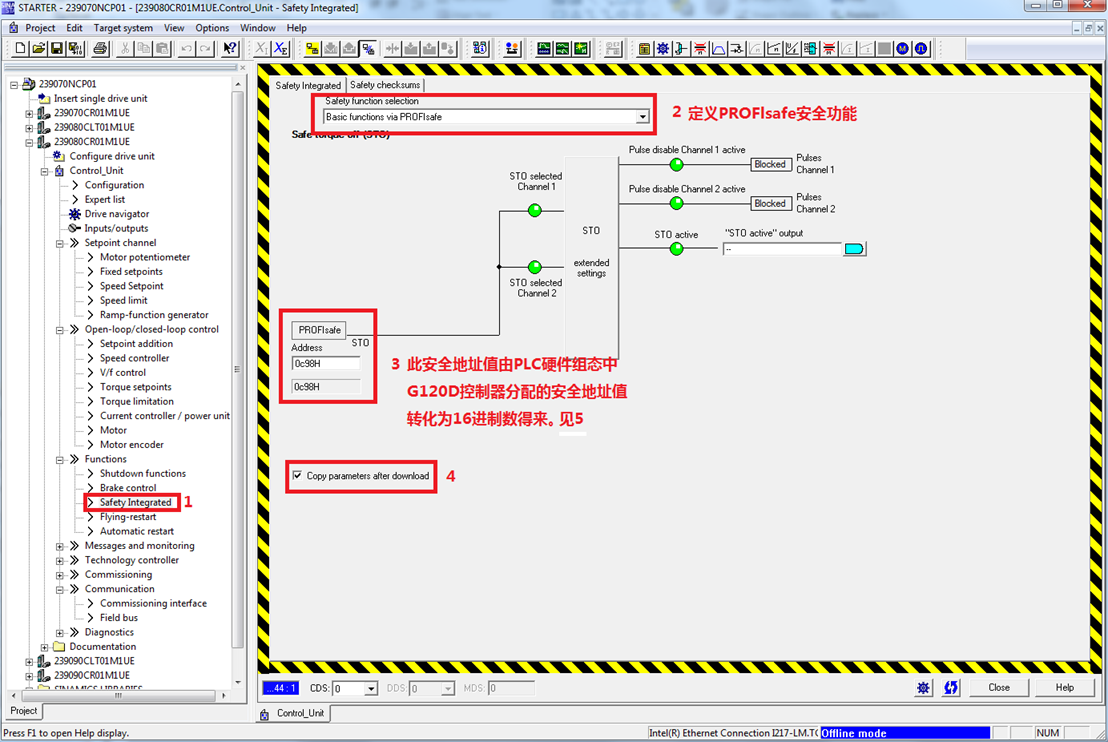Click the Open project folder icon

point(38,48)
